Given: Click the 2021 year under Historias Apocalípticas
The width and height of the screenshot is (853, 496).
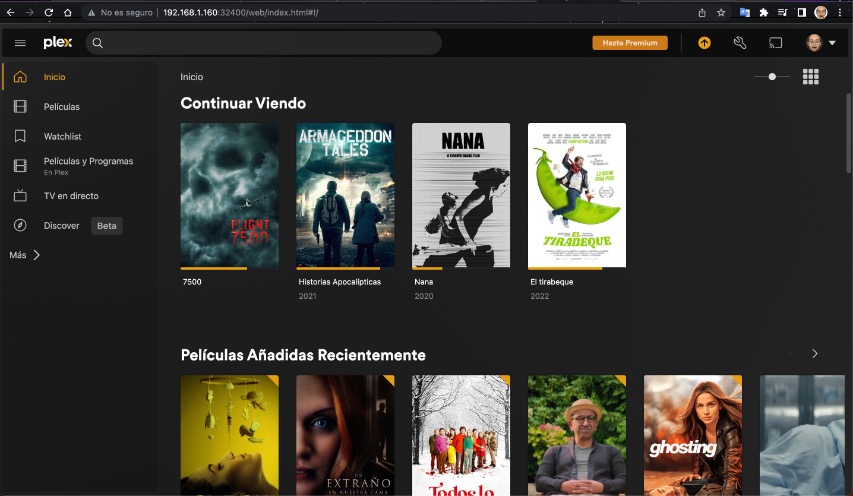Looking at the screenshot, I should pyautogui.click(x=307, y=296).
